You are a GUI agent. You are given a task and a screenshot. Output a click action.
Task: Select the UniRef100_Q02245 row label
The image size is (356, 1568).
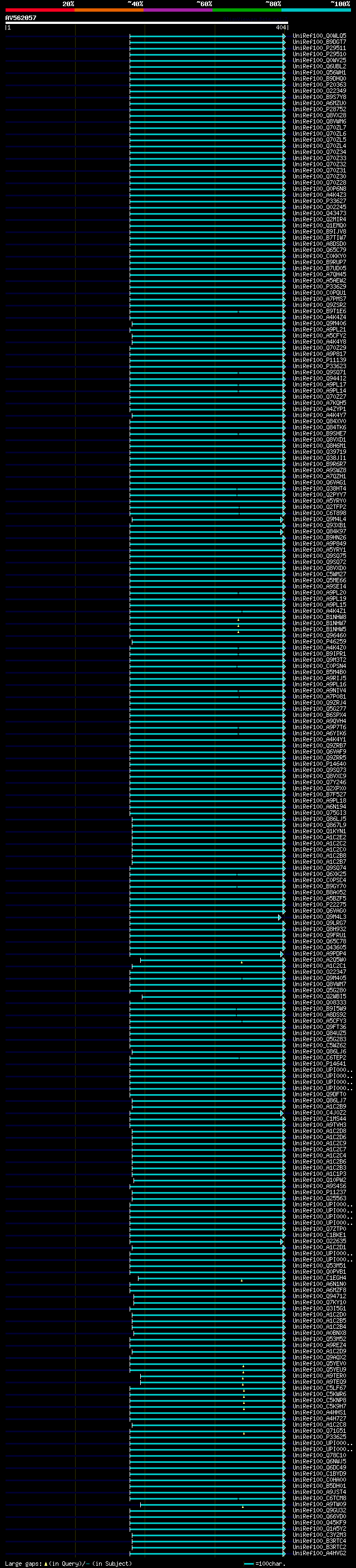point(319,207)
